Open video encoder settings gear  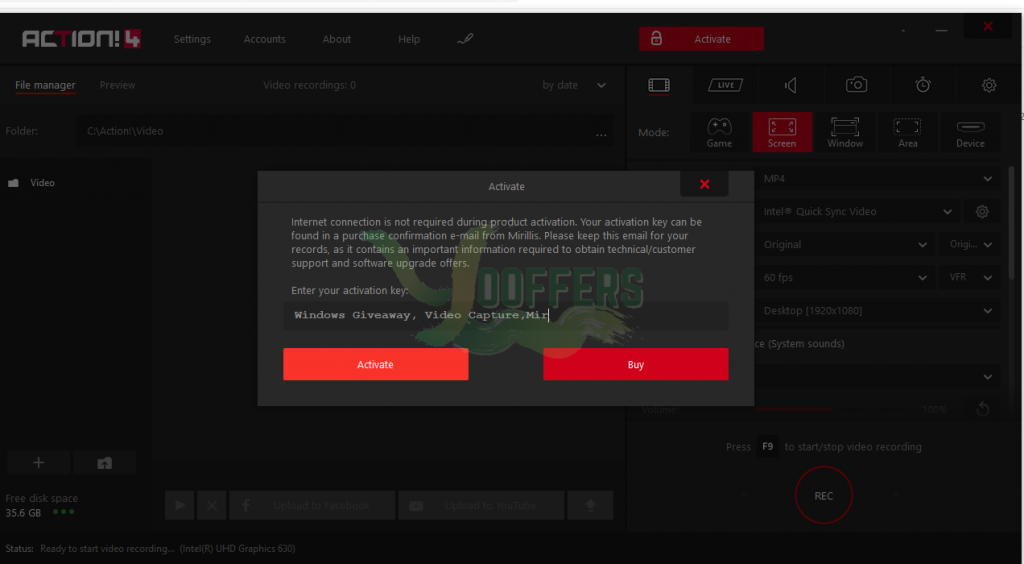point(982,212)
